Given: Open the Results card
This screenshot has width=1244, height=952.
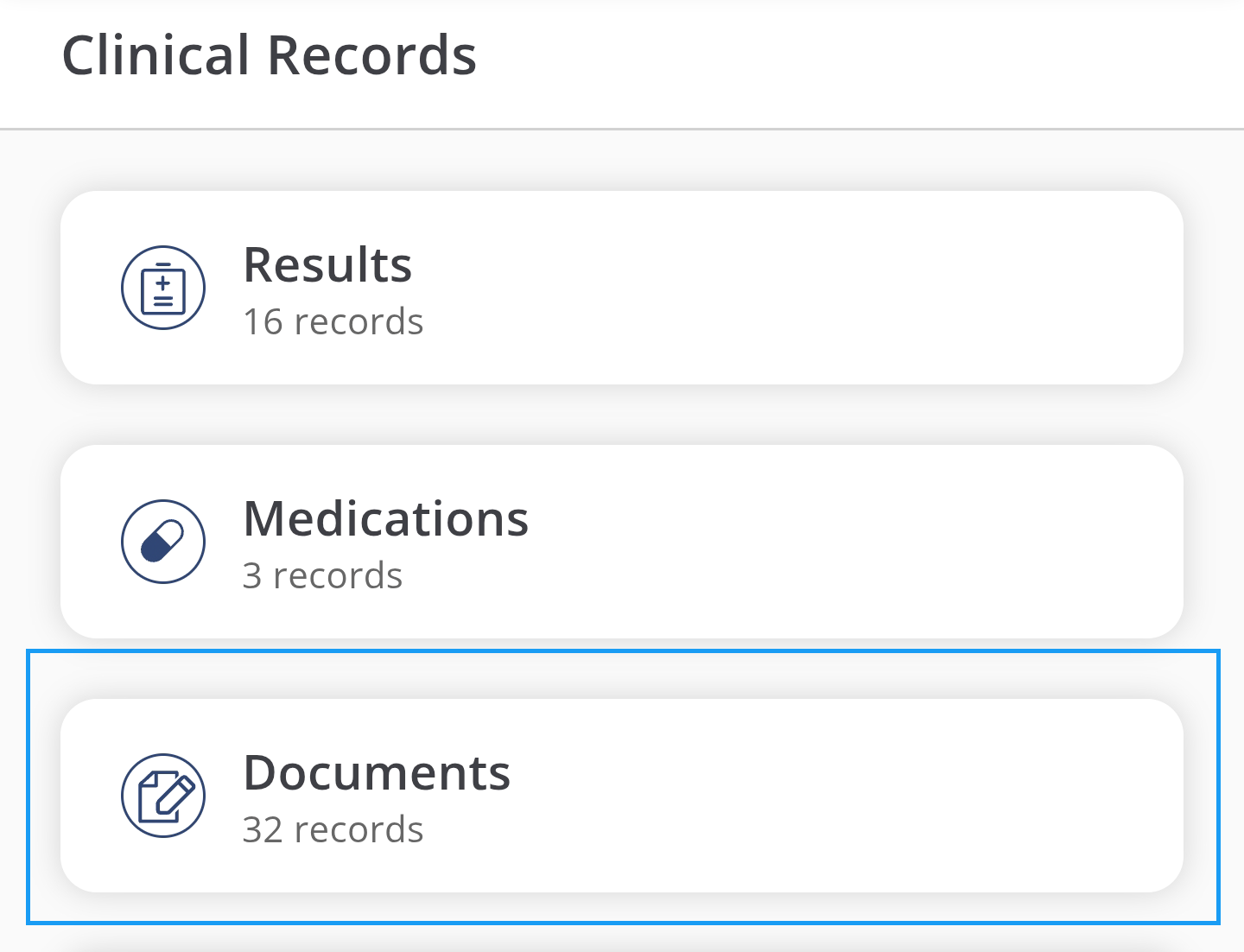Looking at the screenshot, I should (x=622, y=288).
